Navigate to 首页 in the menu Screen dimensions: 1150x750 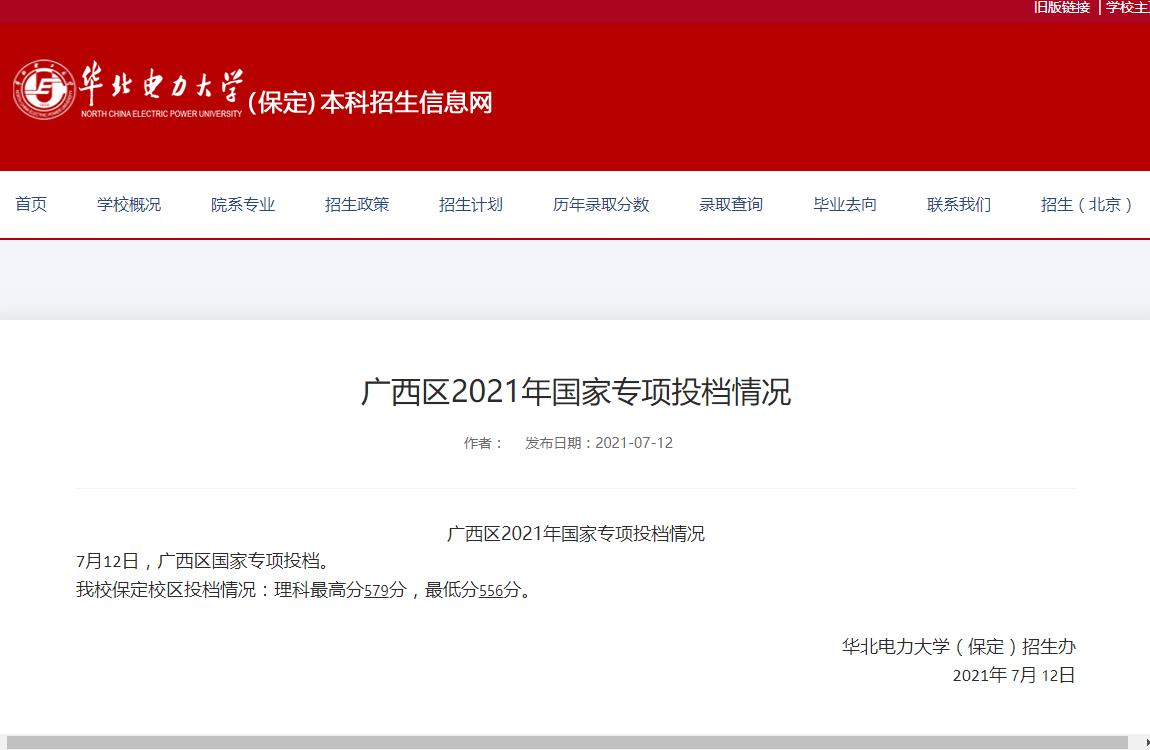(31, 204)
